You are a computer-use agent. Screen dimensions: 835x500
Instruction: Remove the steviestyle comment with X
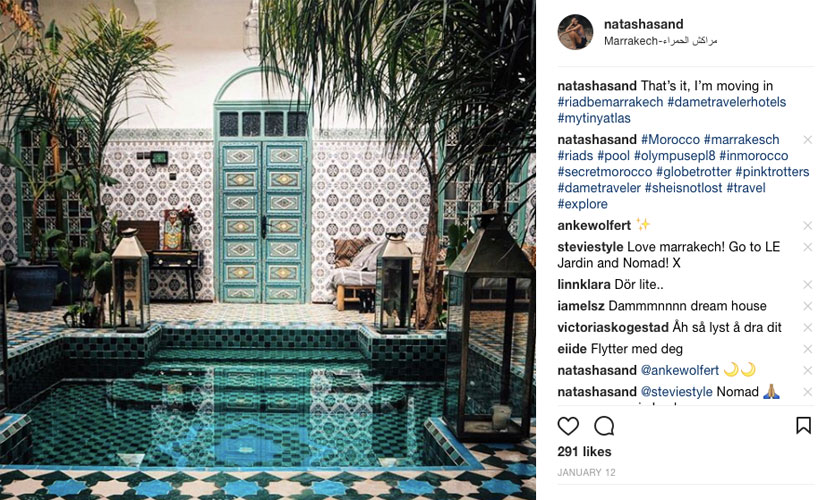click(x=808, y=247)
